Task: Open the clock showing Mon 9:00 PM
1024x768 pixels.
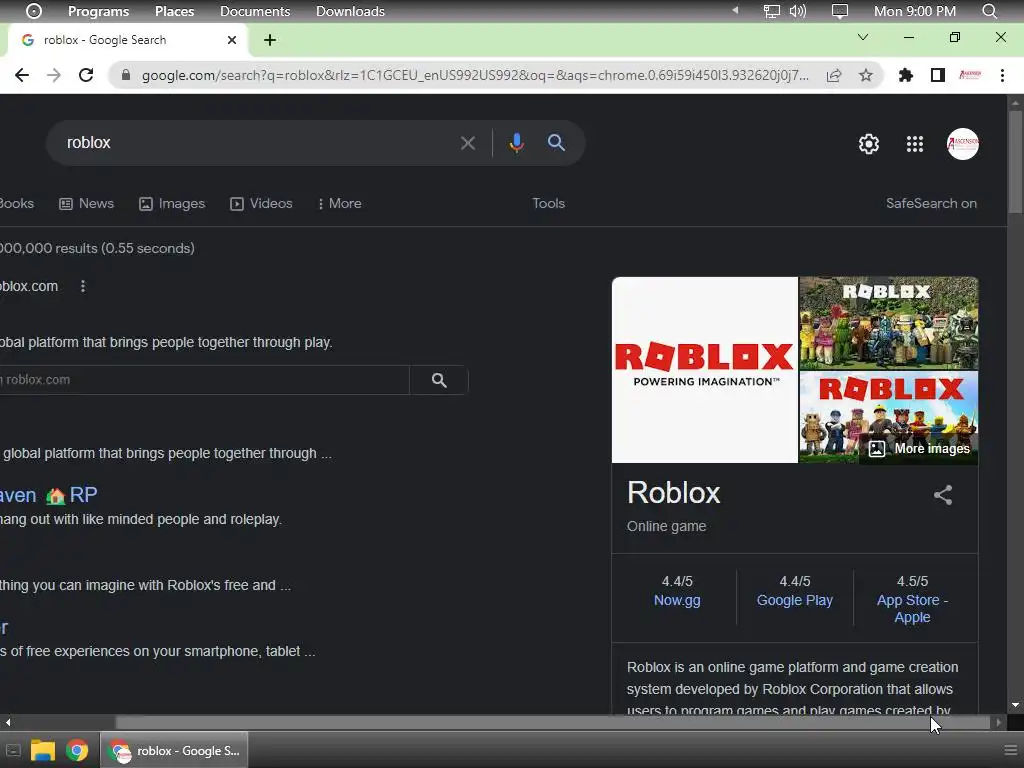Action: (x=914, y=11)
